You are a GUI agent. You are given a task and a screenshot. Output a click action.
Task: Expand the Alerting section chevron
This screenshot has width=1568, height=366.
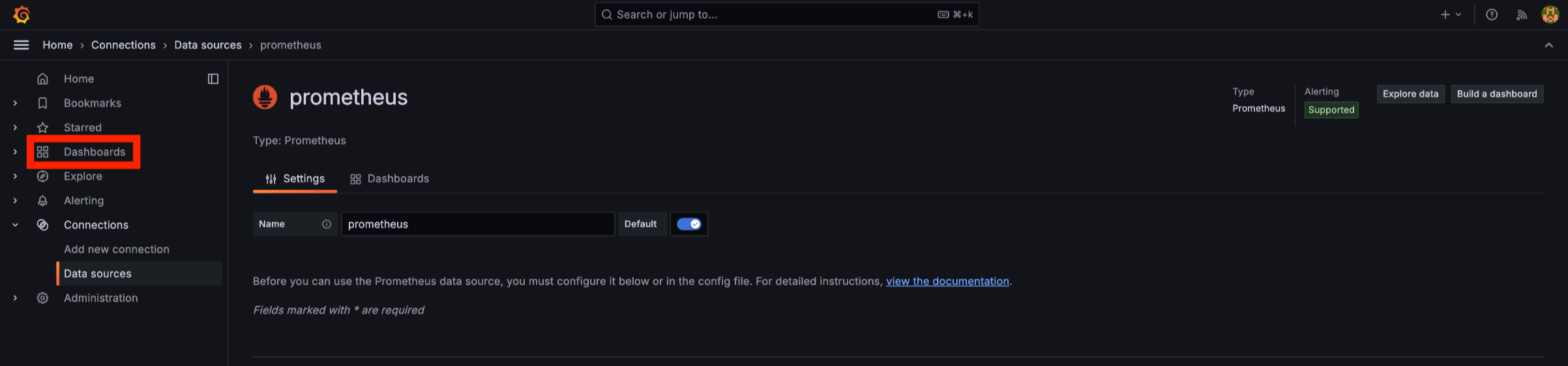coord(15,201)
